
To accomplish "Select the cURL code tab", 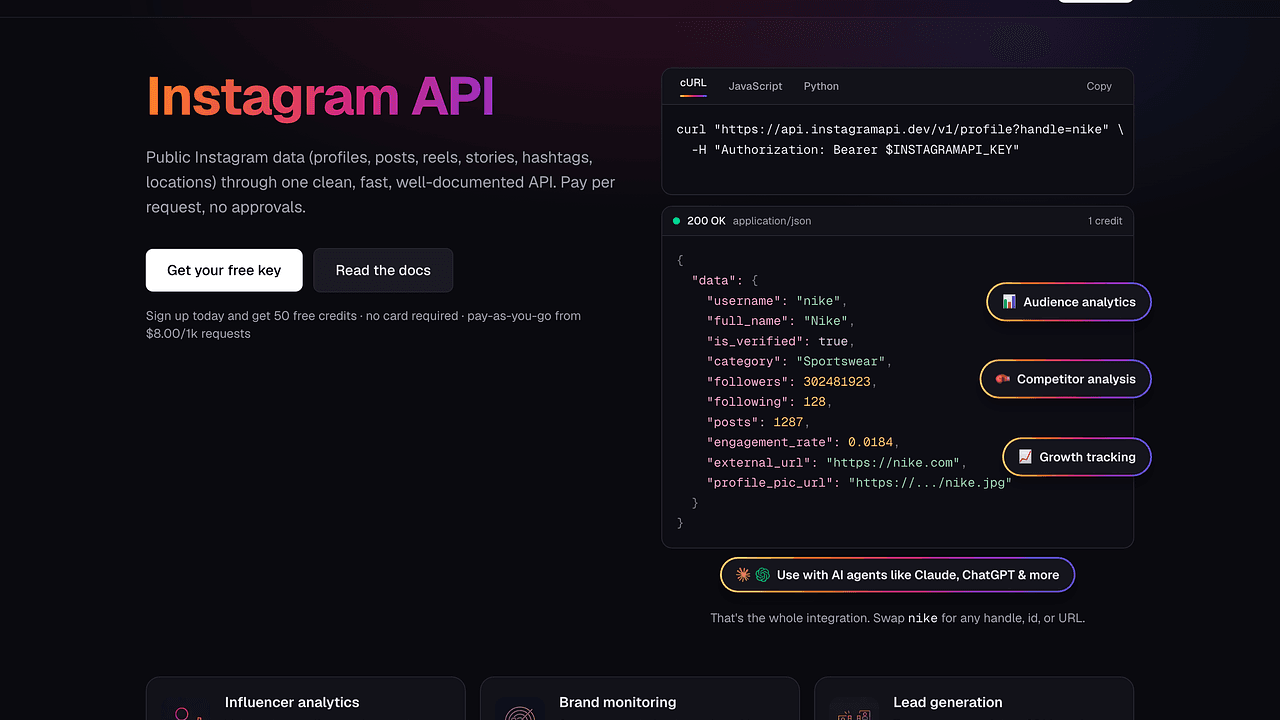I will tap(693, 85).
